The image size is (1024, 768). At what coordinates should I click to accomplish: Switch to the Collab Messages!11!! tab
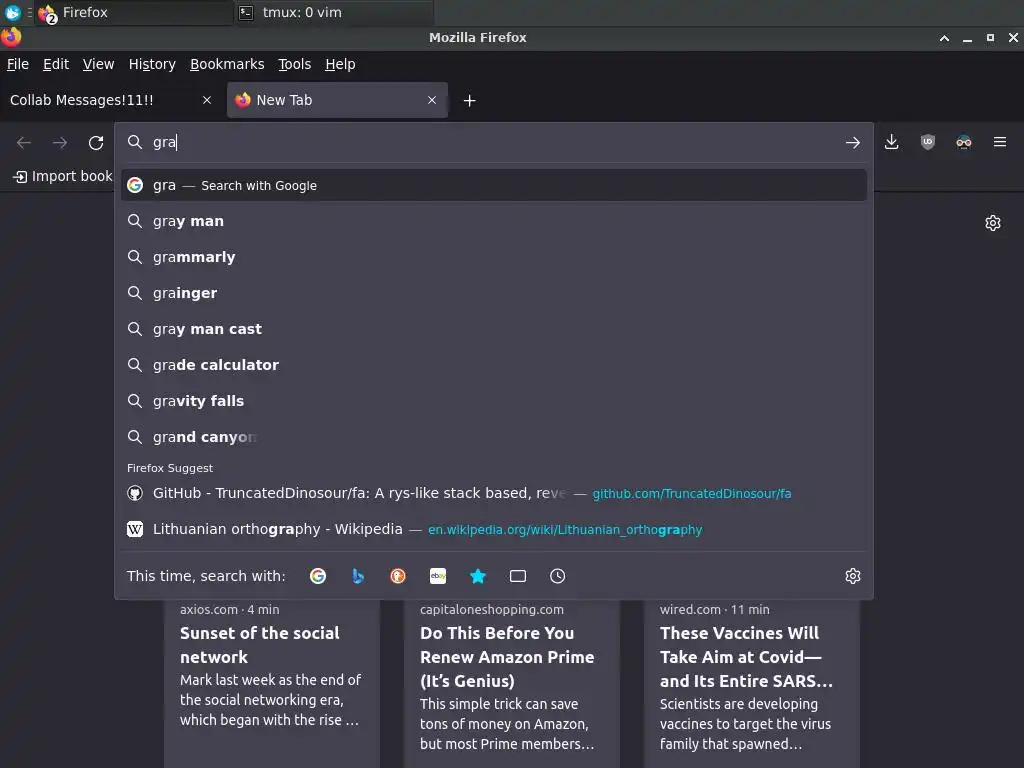coord(111,100)
